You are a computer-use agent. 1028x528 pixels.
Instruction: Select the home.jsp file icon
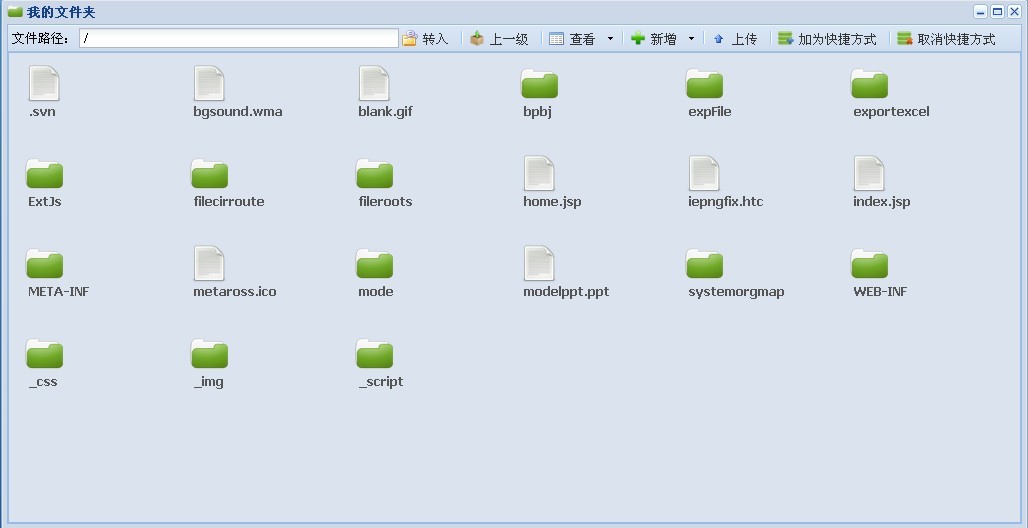(x=540, y=173)
